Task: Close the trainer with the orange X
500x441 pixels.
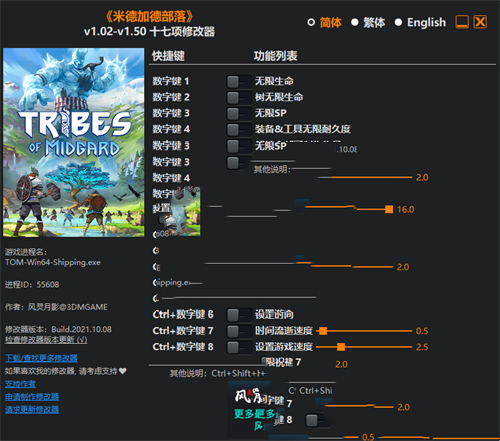Action: (480, 22)
